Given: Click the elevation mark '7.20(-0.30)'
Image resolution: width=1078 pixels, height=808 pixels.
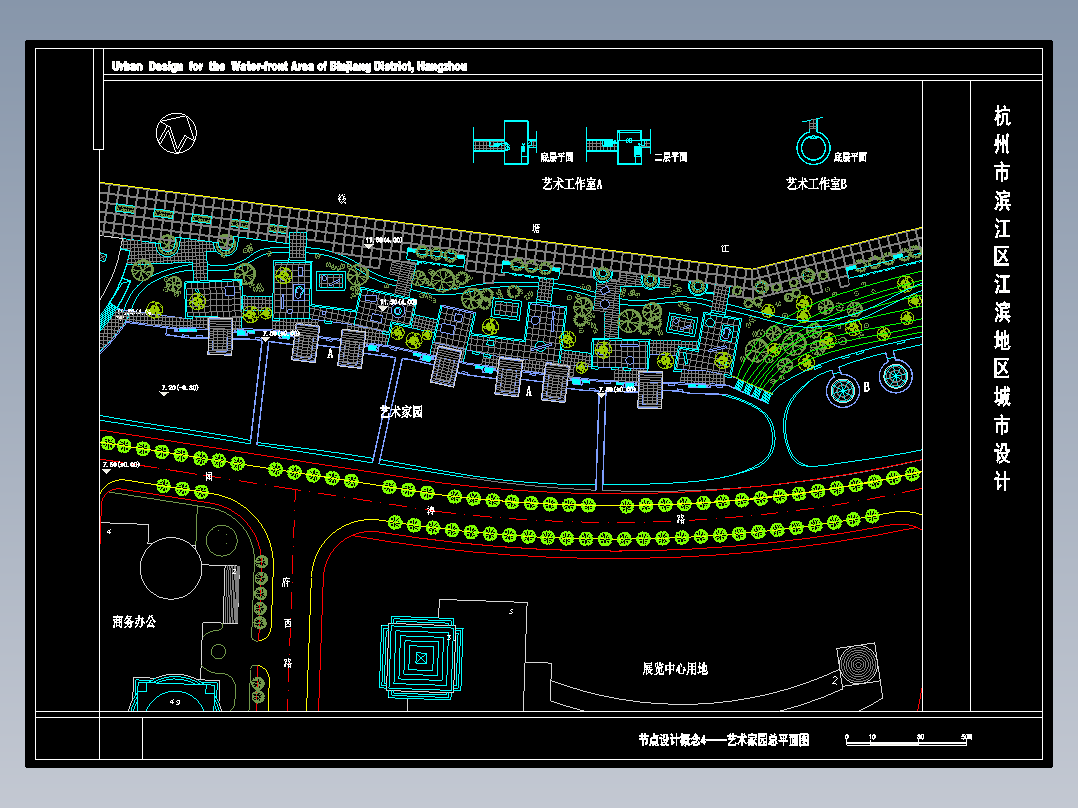Looking at the screenshot, I should point(179,388).
